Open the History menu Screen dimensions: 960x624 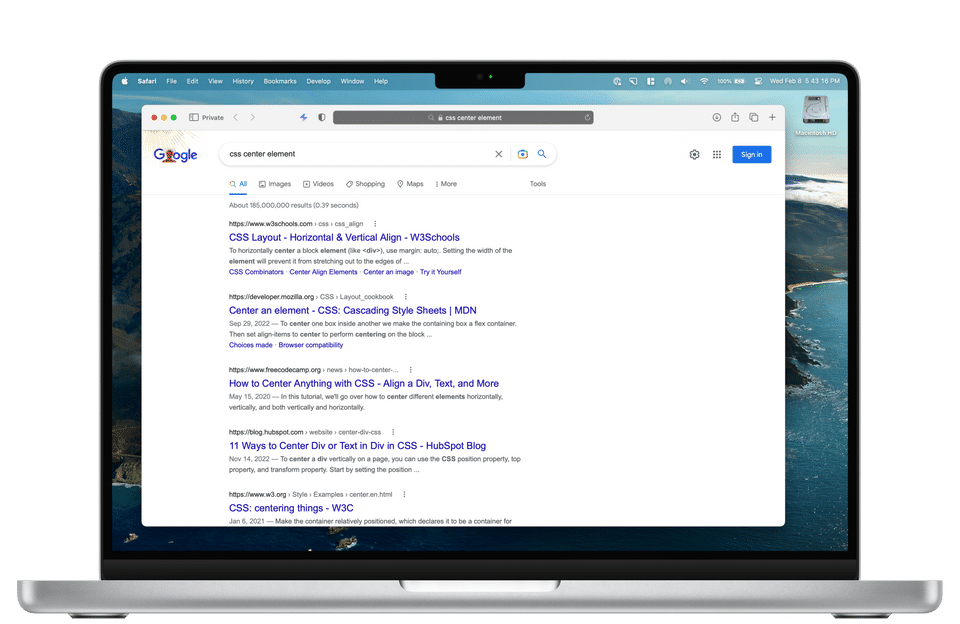(x=242, y=81)
